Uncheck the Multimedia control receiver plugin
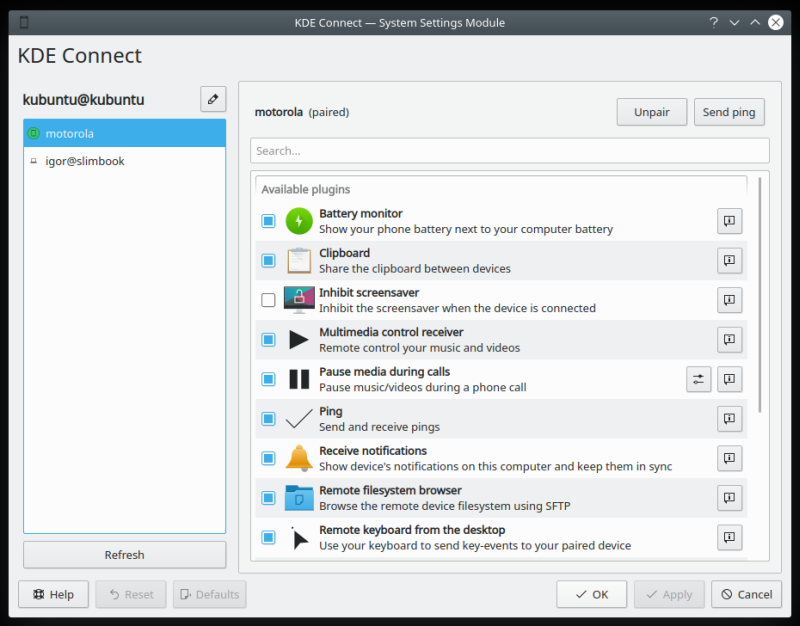 click(x=268, y=339)
